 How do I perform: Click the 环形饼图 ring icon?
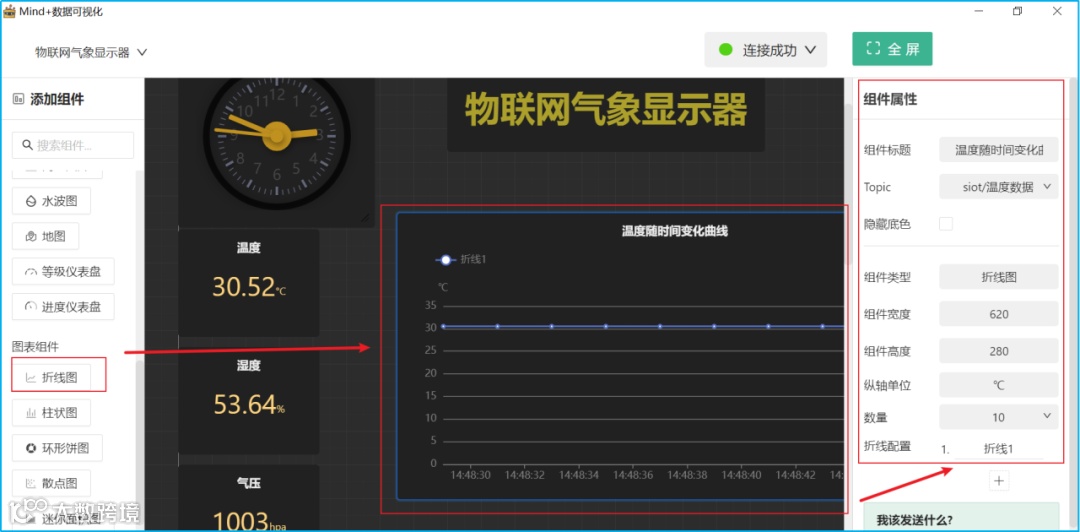pyautogui.click(x=30, y=449)
